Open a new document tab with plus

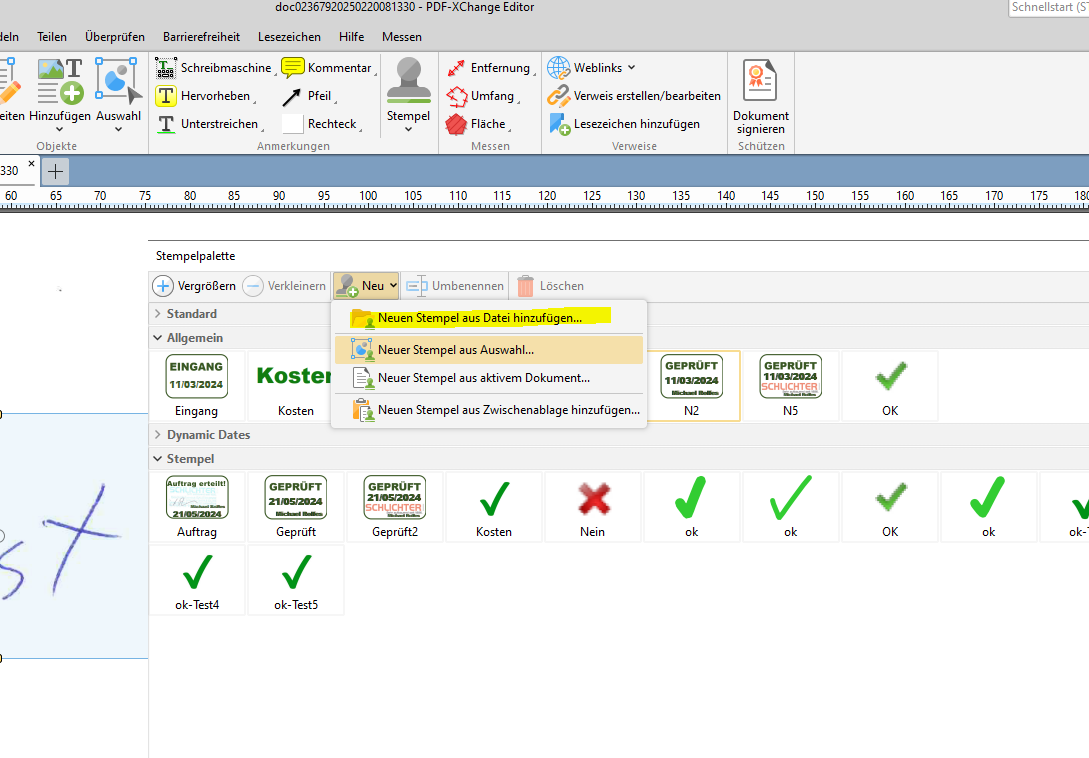point(56,170)
